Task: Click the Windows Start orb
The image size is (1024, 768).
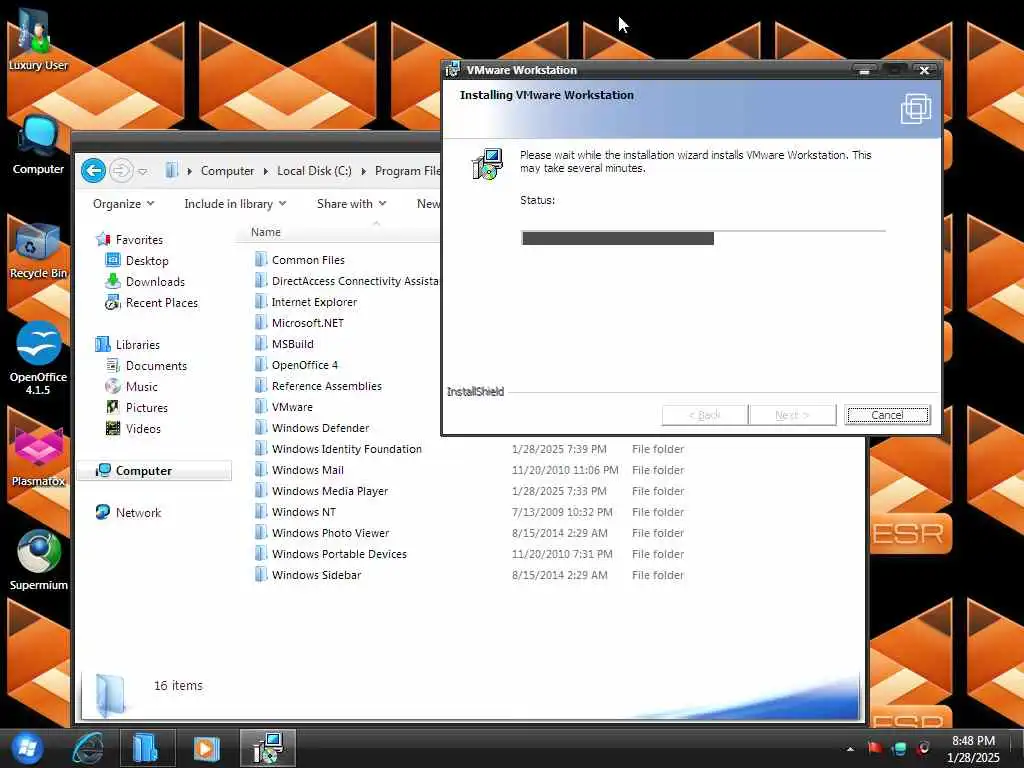Action: click(27, 748)
